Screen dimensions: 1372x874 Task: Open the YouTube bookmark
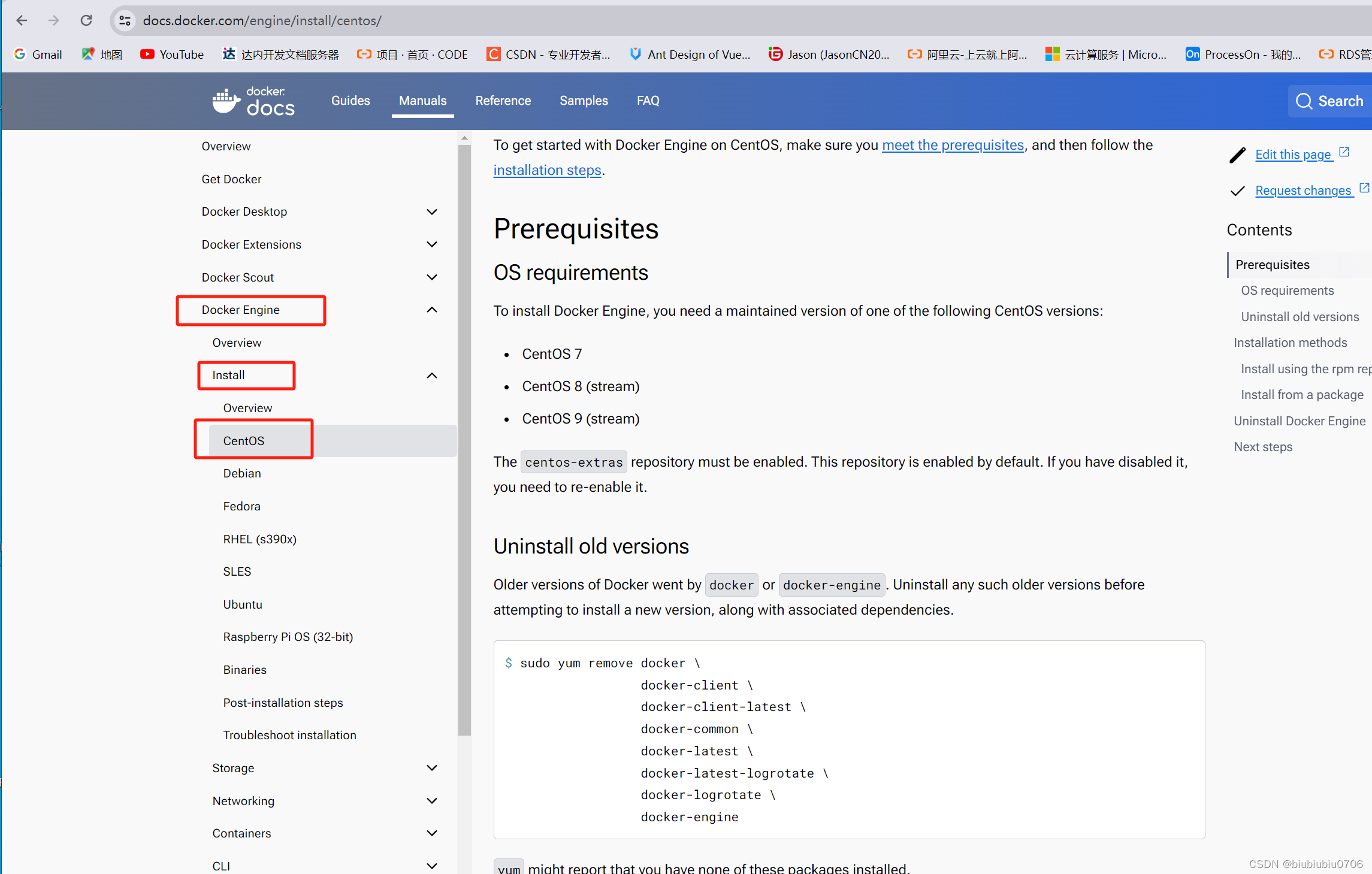click(172, 55)
